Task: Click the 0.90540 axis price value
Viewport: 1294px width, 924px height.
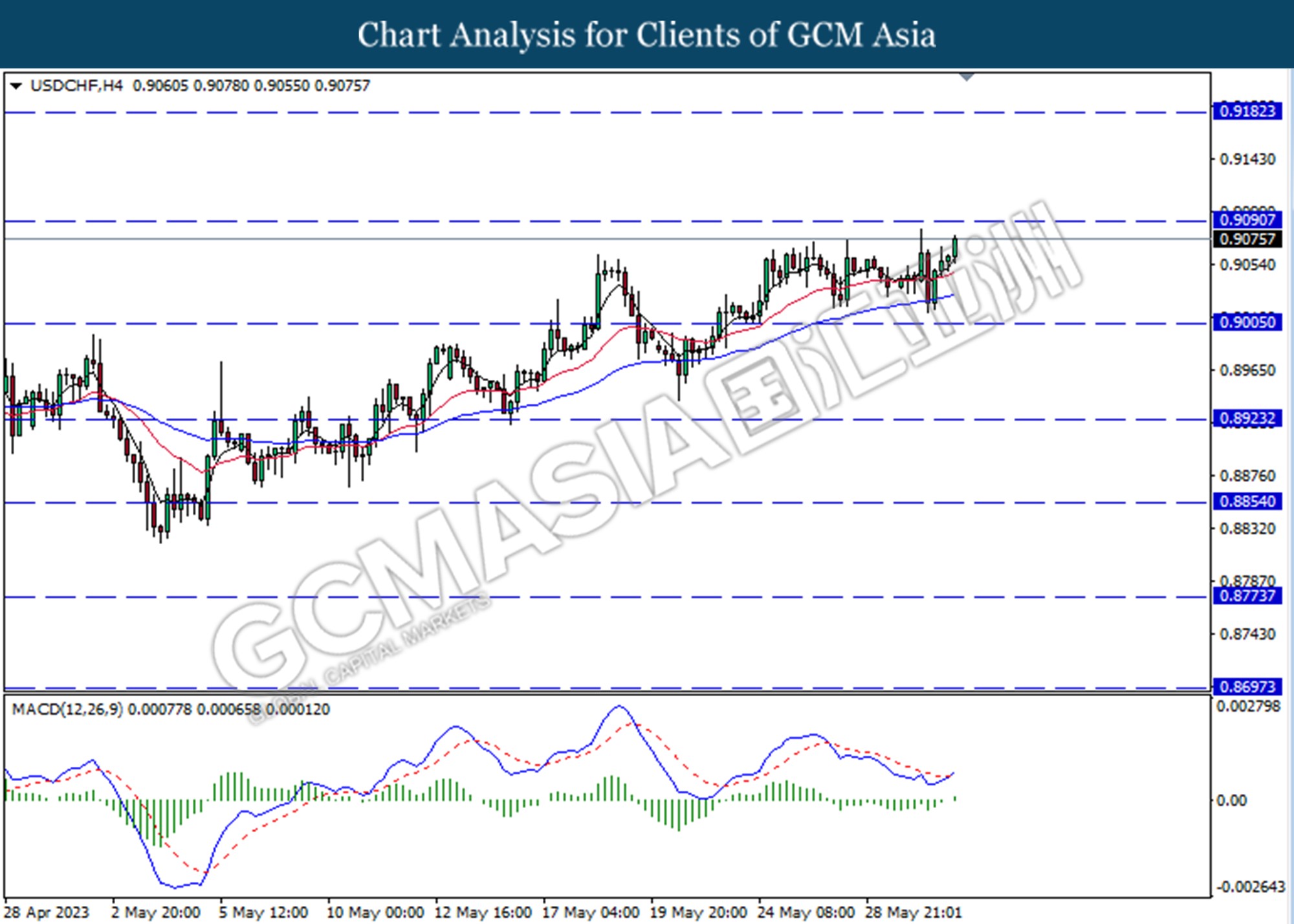Action: pyautogui.click(x=1247, y=265)
